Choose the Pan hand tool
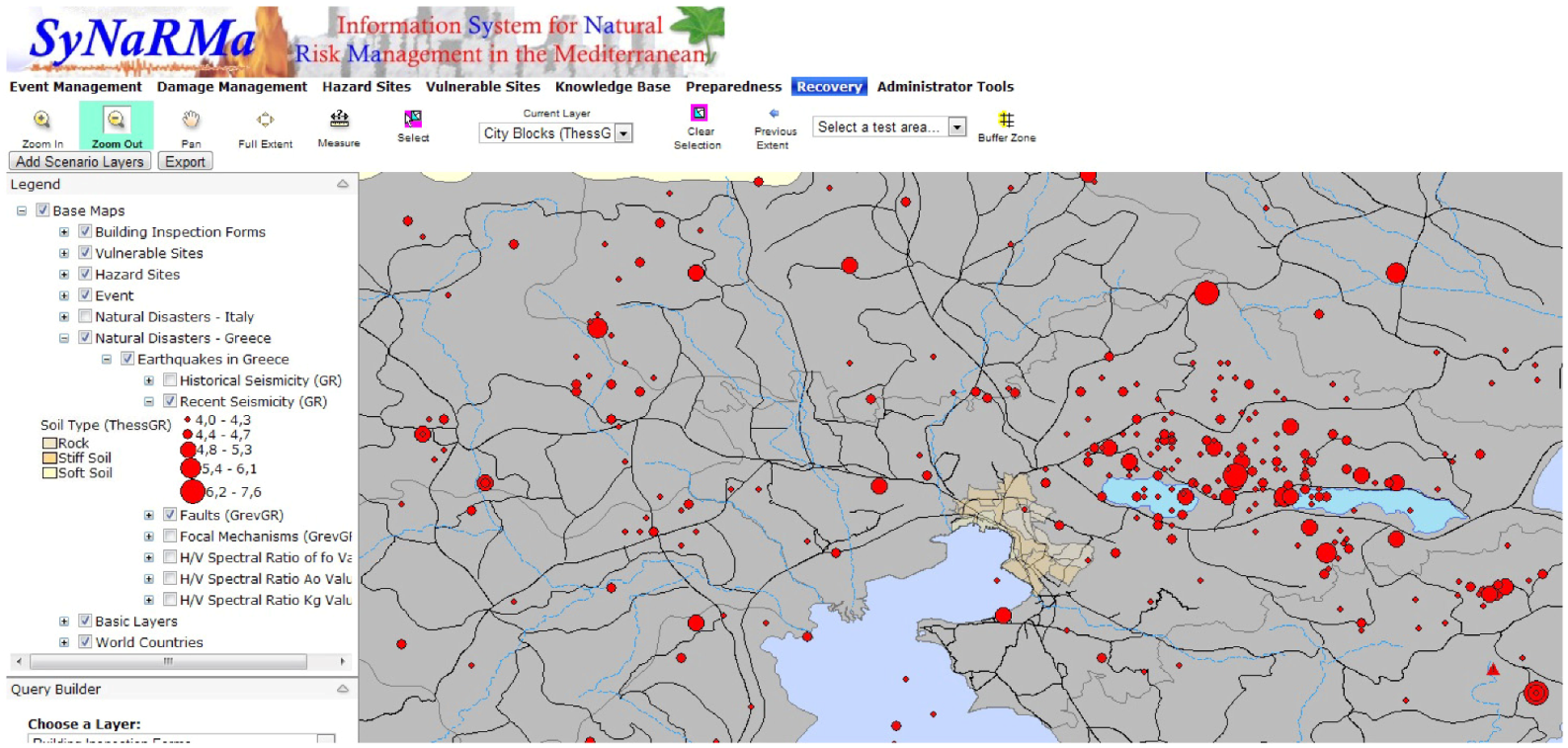The width and height of the screenshot is (1568, 748). coord(191,121)
